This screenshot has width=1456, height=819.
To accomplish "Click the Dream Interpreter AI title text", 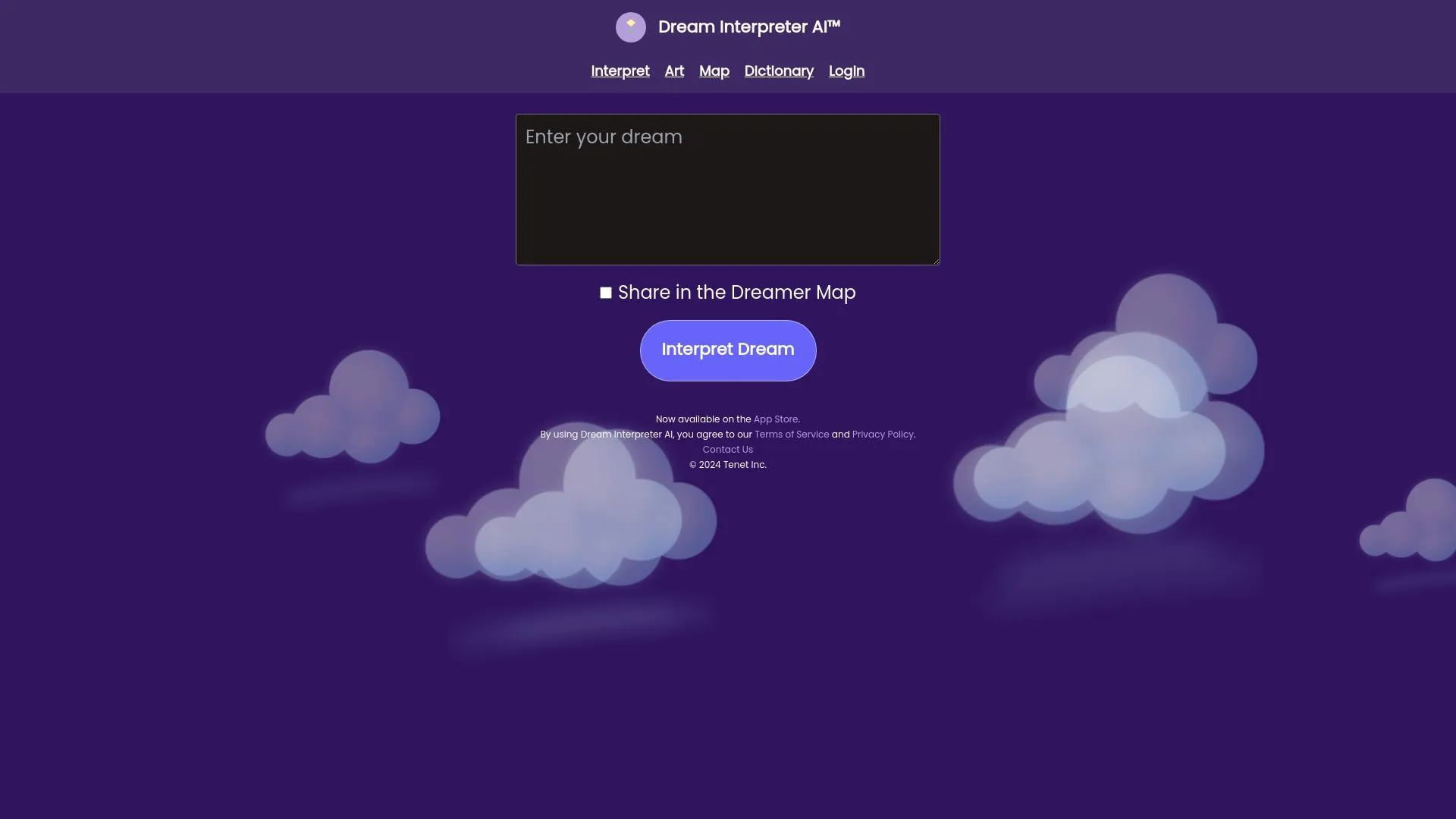I will (x=748, y=27).
